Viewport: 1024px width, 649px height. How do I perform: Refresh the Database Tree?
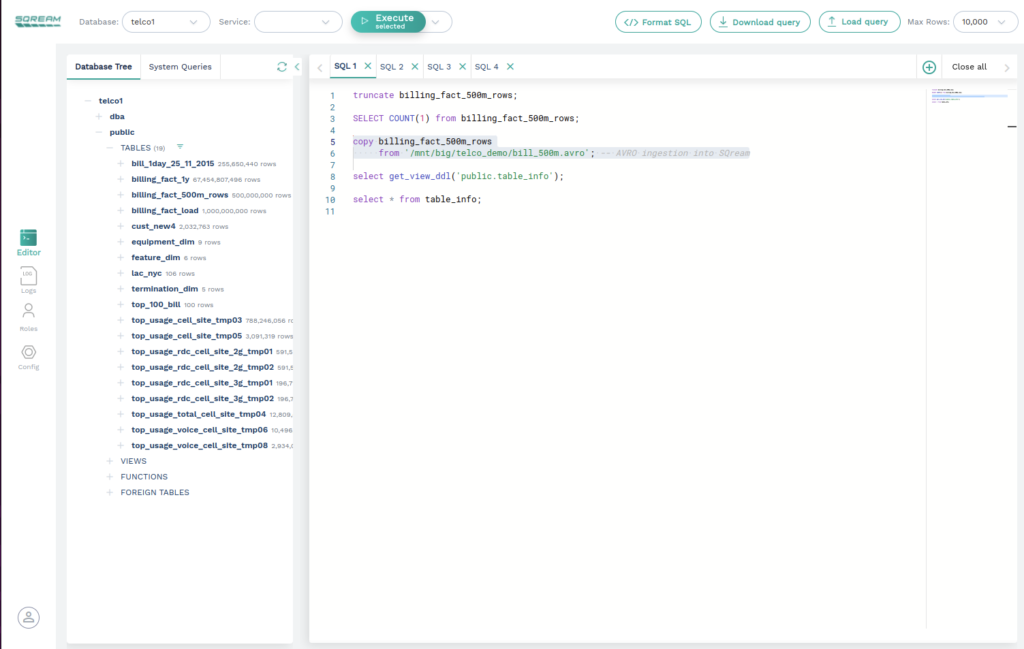point(281,65)
